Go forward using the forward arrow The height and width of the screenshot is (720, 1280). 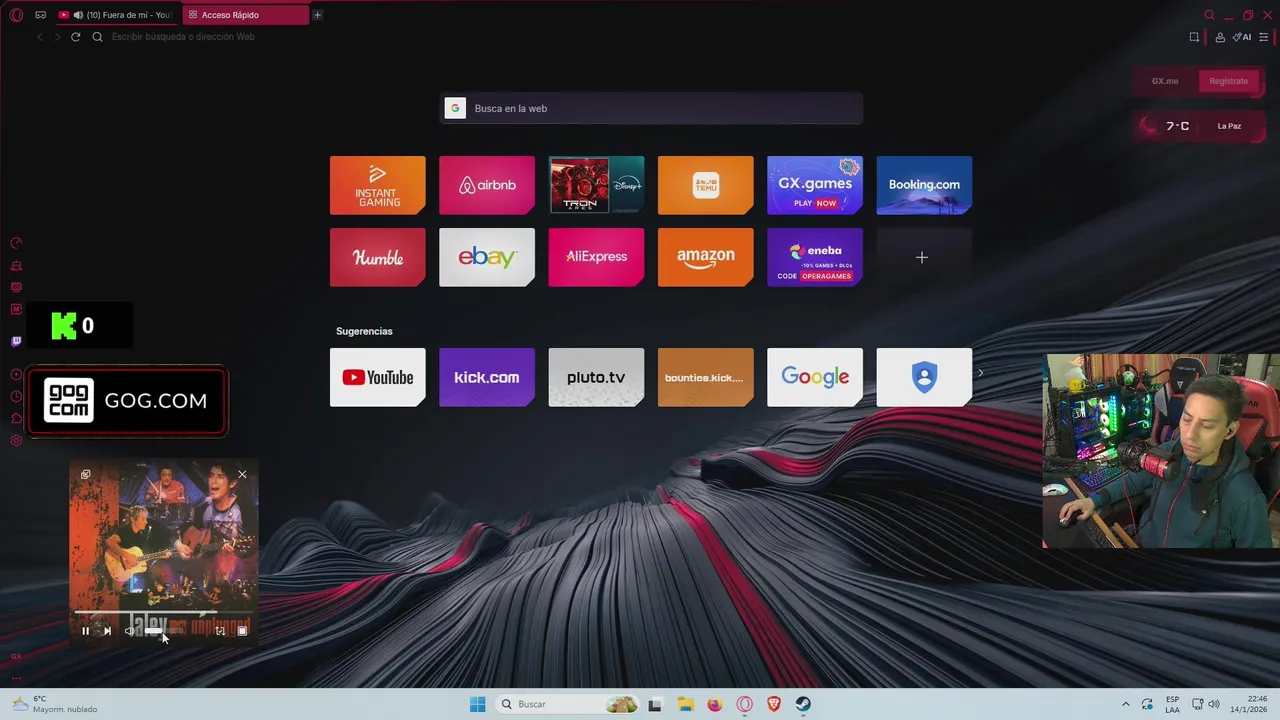(x=57, y=37)
